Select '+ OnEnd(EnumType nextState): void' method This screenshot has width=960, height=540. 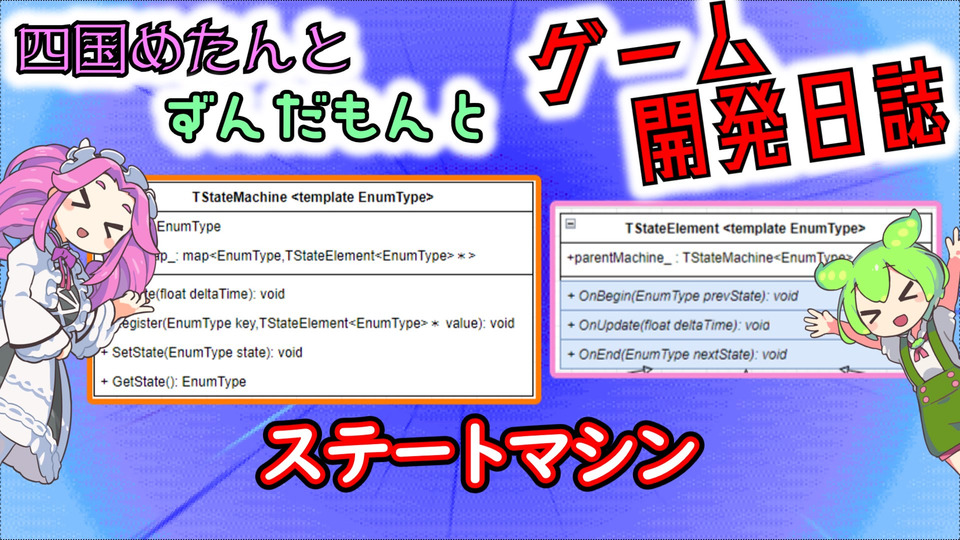coord(677,354)
